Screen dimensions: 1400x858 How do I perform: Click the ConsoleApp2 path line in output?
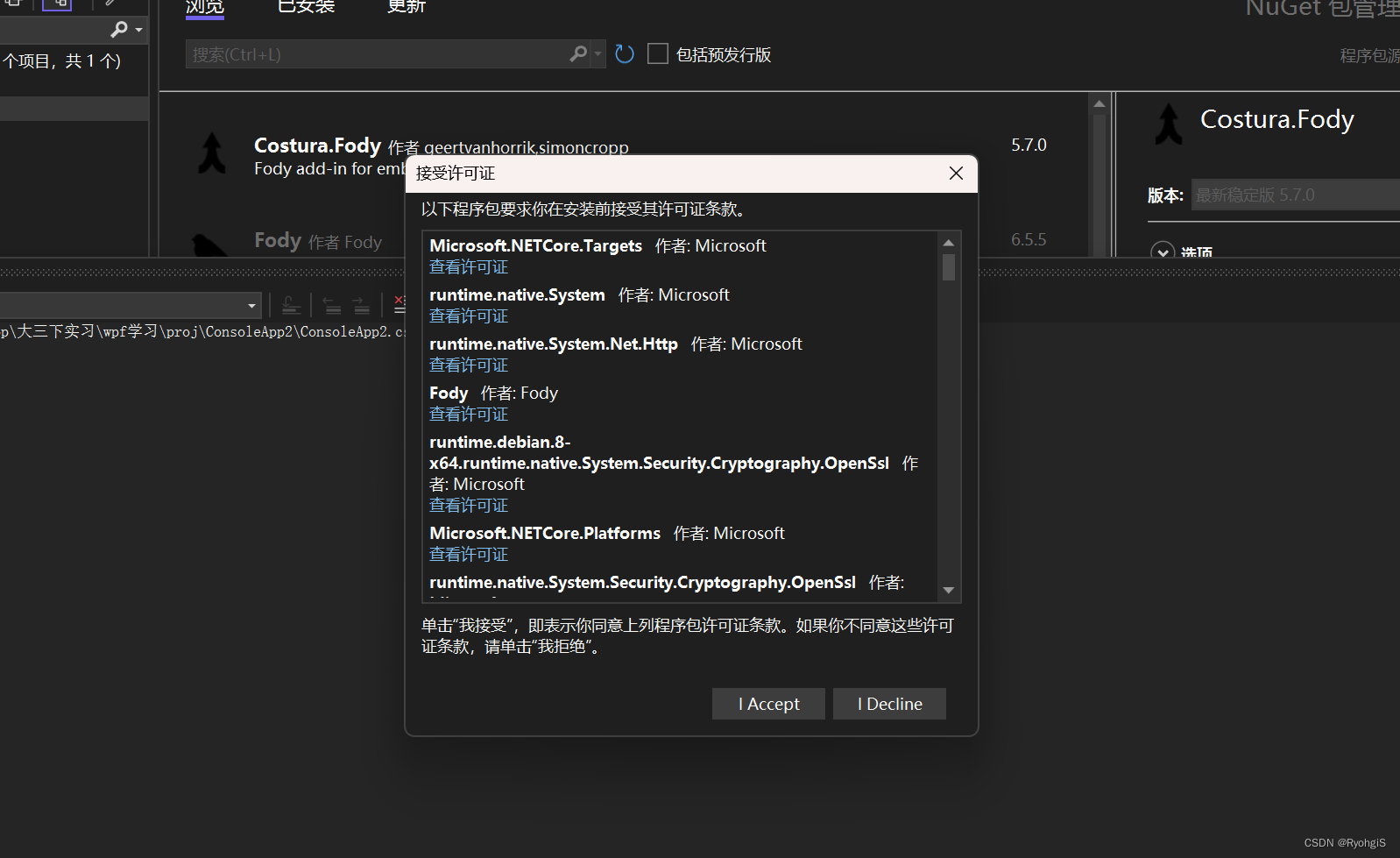pyautogui.click(x=202, y=331)
